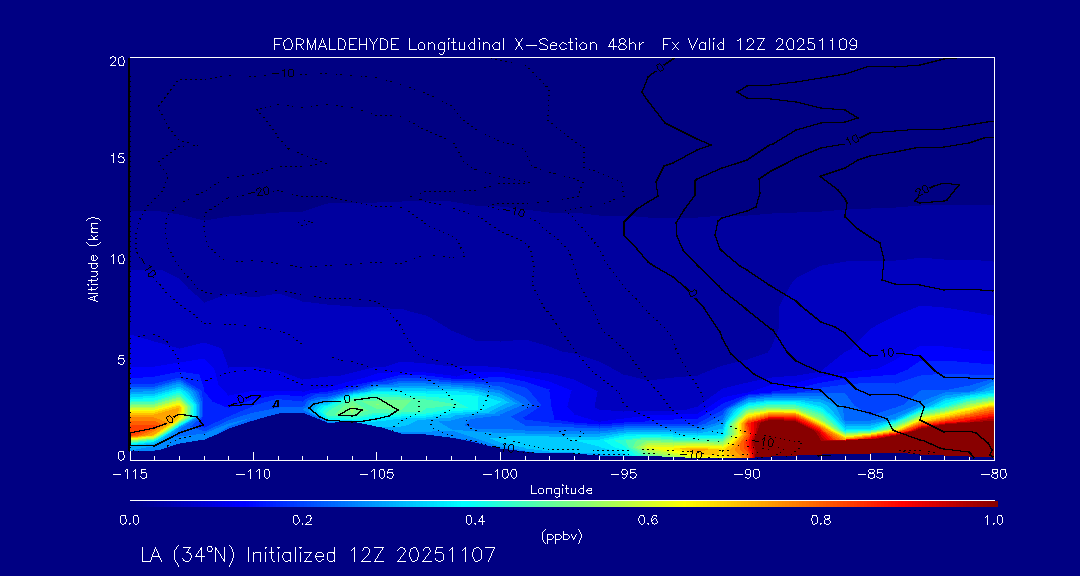Click the 15 km altitude tick label
This screenshot has width=1080, height=576.
tap(115, 160)
